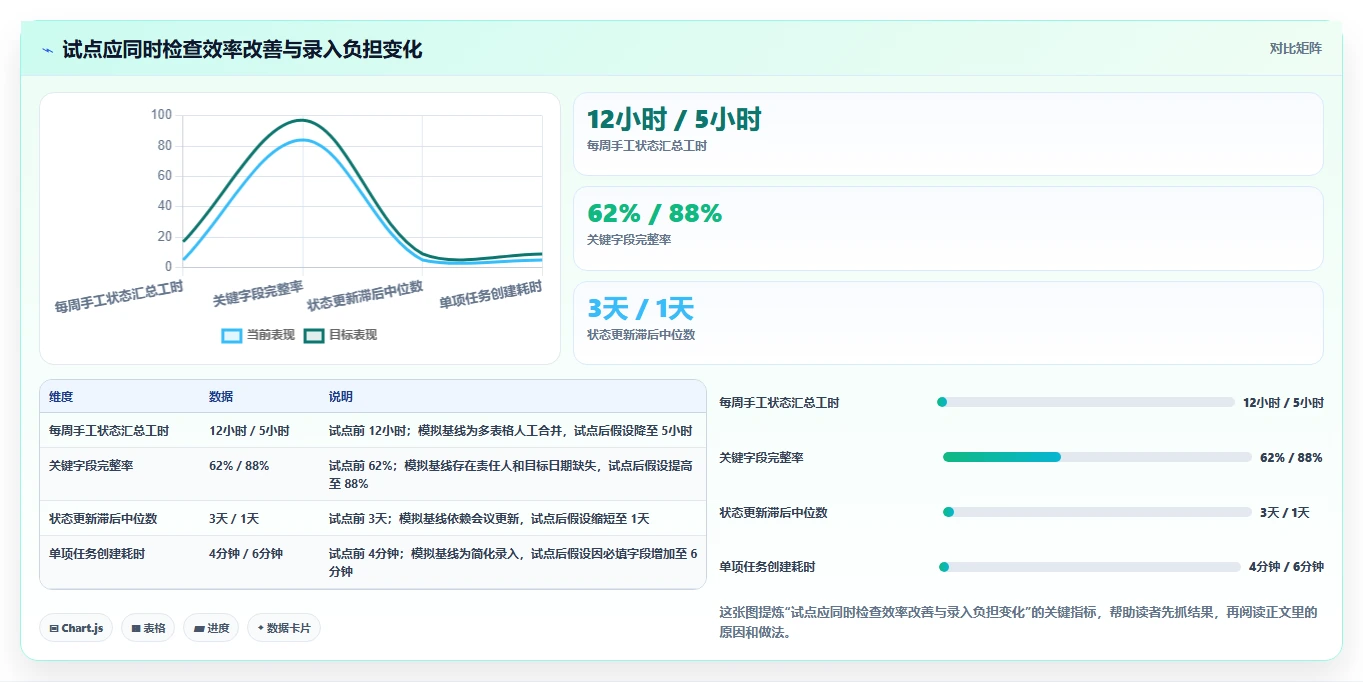This screenshot has height=682, width=1363.
Task: Click the 单项任务创建耗时 table row cell
Action: click(97, 554)
